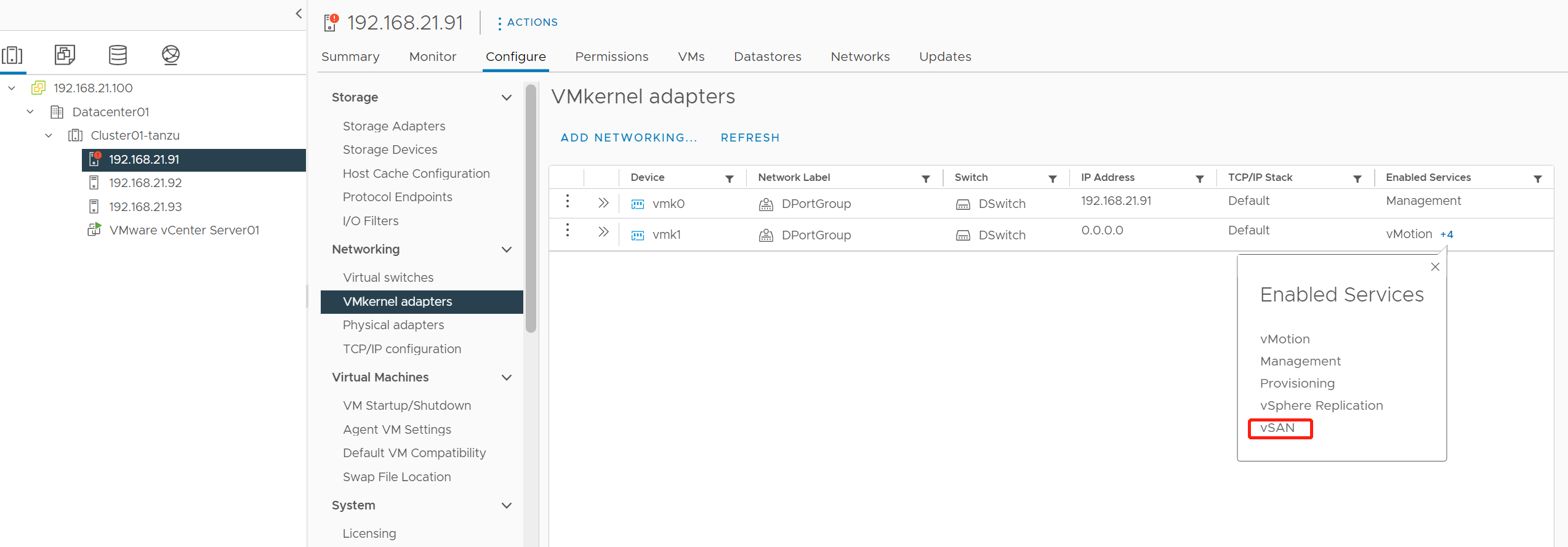1568x547 pixels.
Task: Collapse the Datacenter01 tree node
Action: [x=30, y=112]
